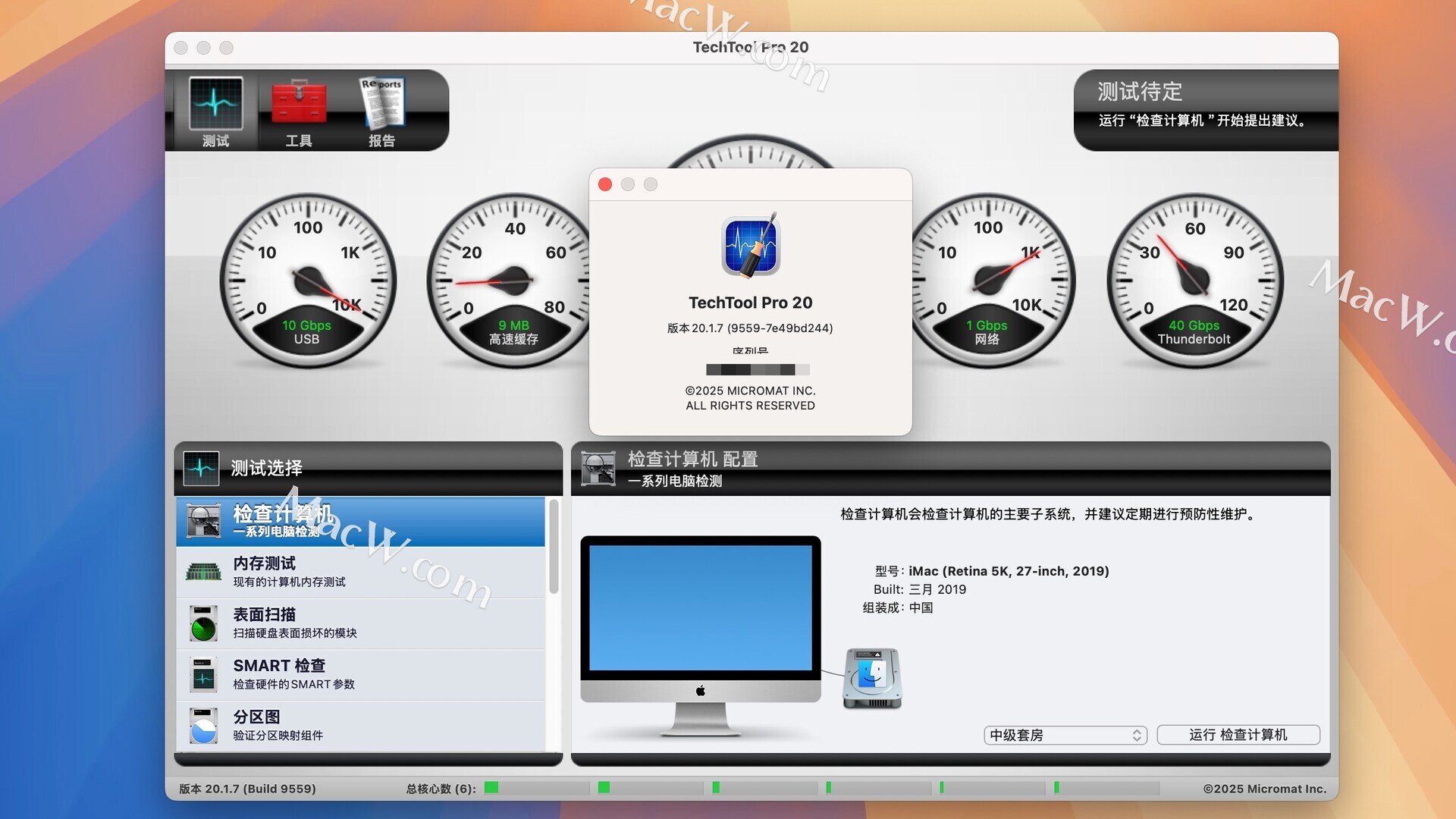Click the USB 10 Gbps gauge

pos(307,281)
